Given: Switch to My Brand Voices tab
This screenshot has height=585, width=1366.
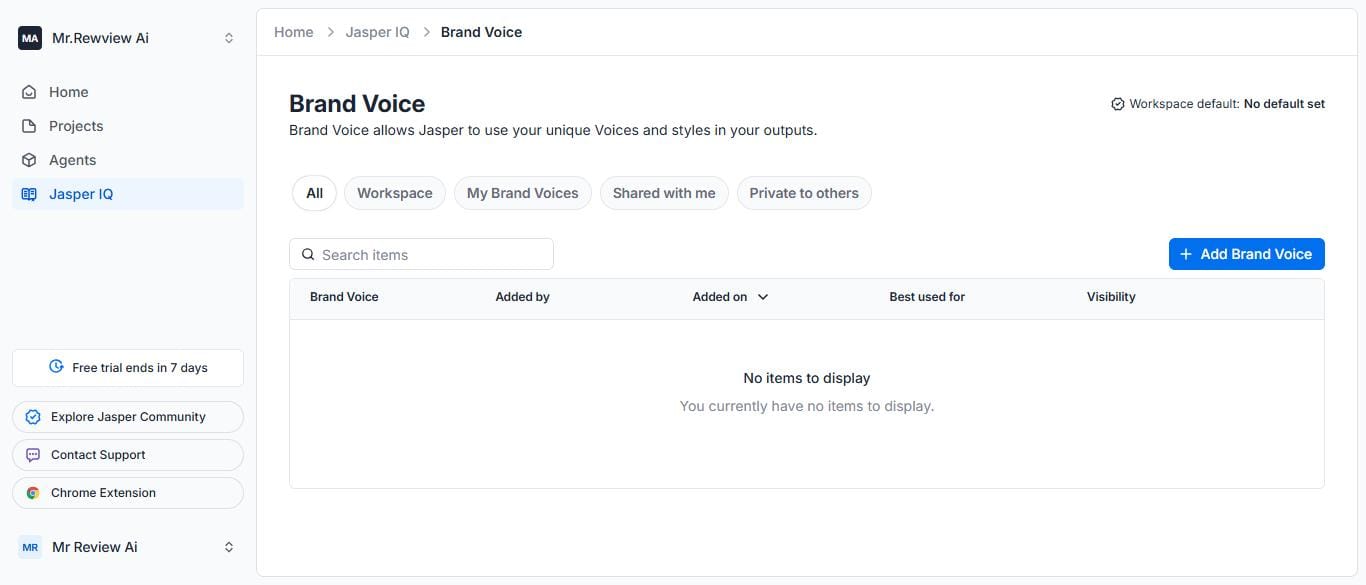Looking at the screenshot, I should [523, 193].
